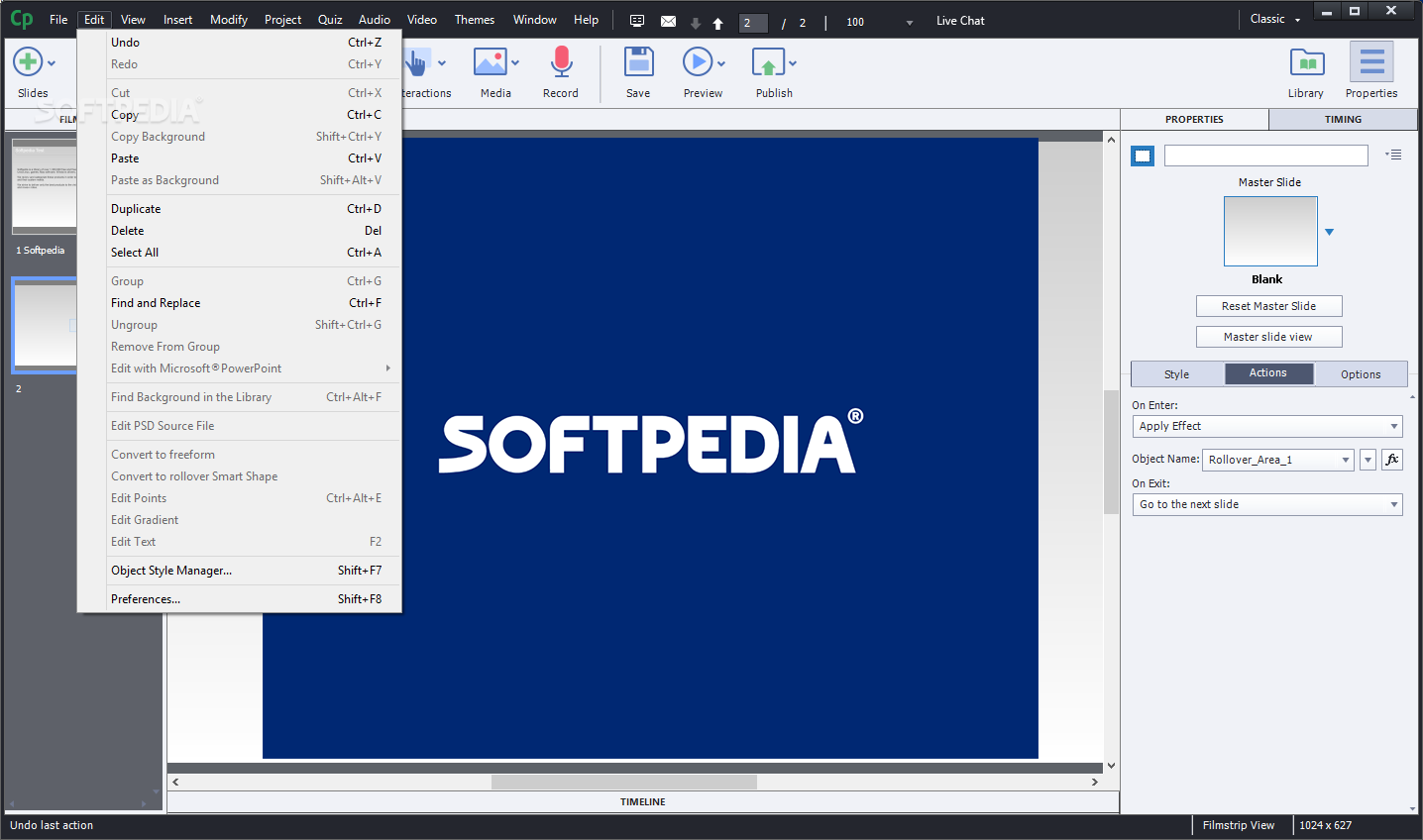
Task: Choose Select All in the Edit menu
Action: (240, 253)
